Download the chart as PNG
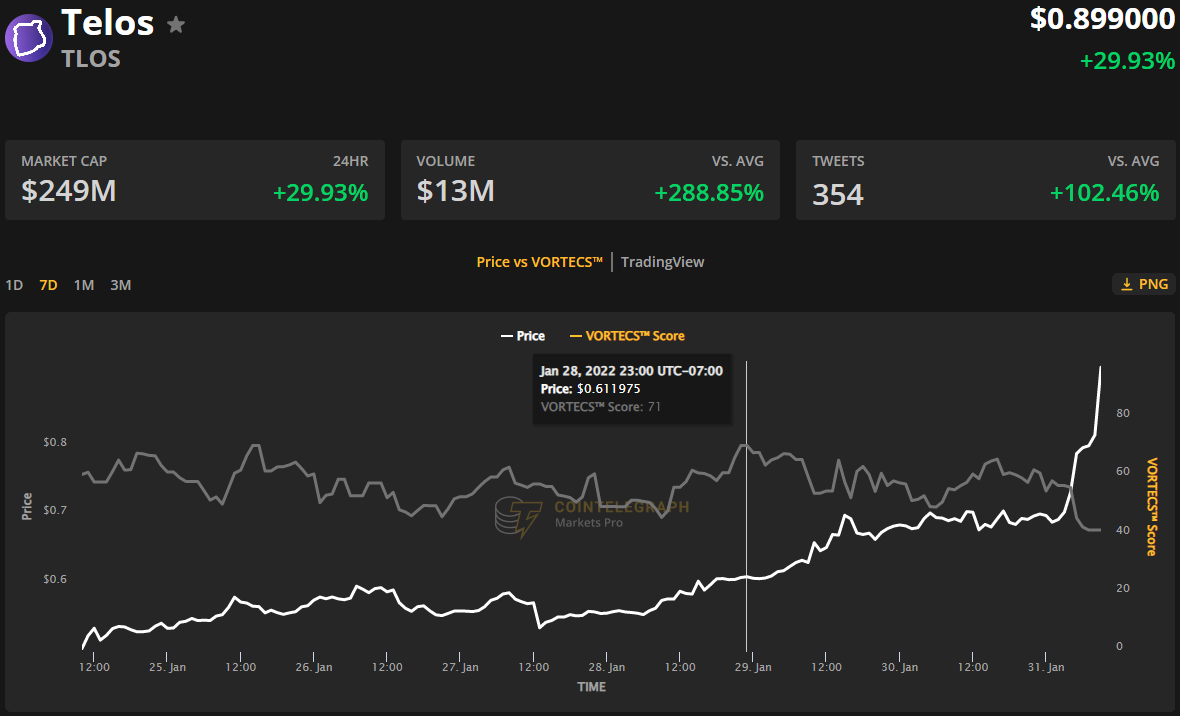1180x716 pixels. tap(1143, 284)
